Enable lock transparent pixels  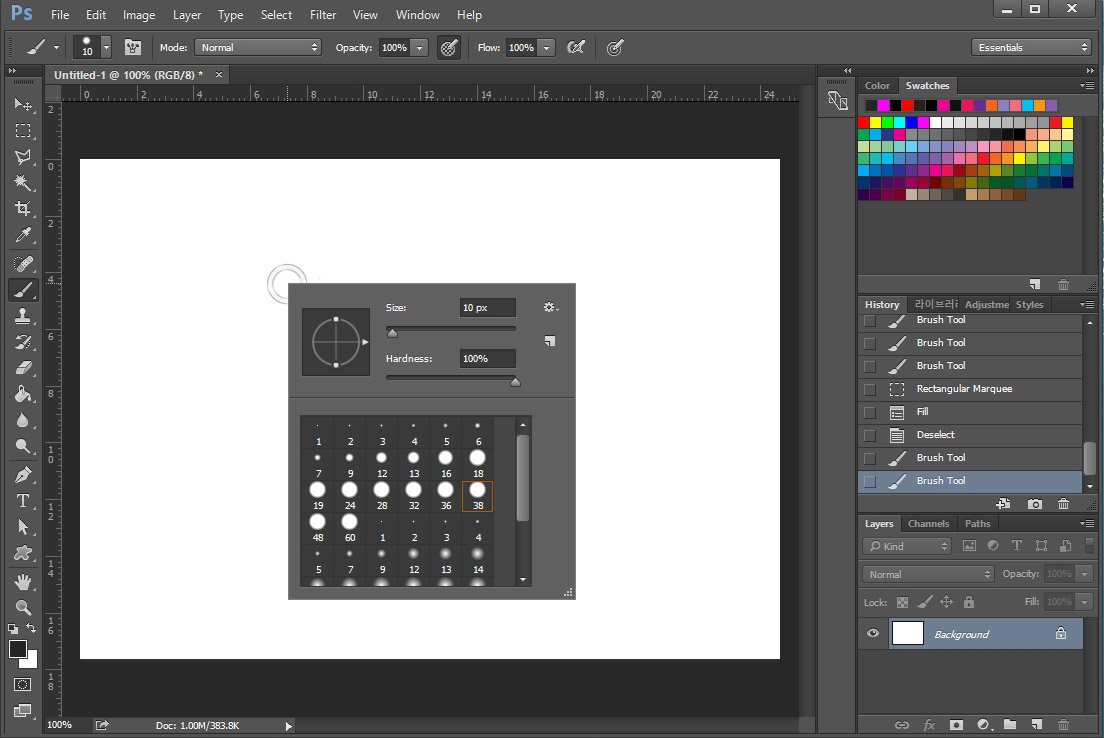(x=902, y=602)
